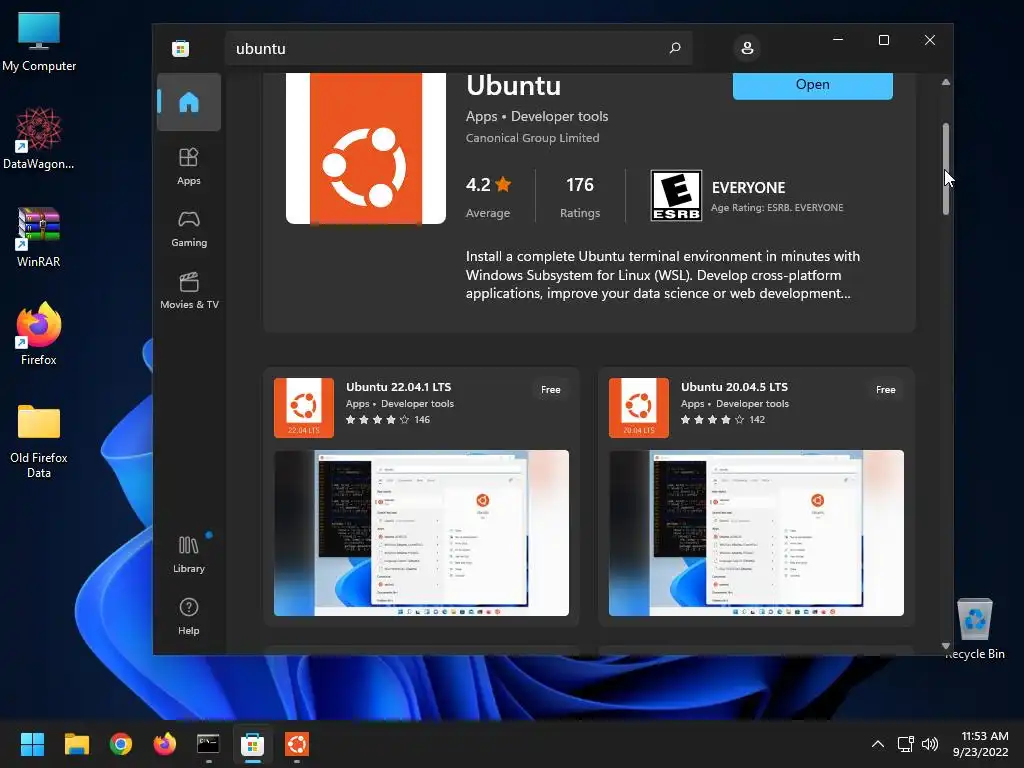The width and height of the screenshot is (1024, 768).
Task: Click the vertical scrollbar thumb
Action: 946,168
